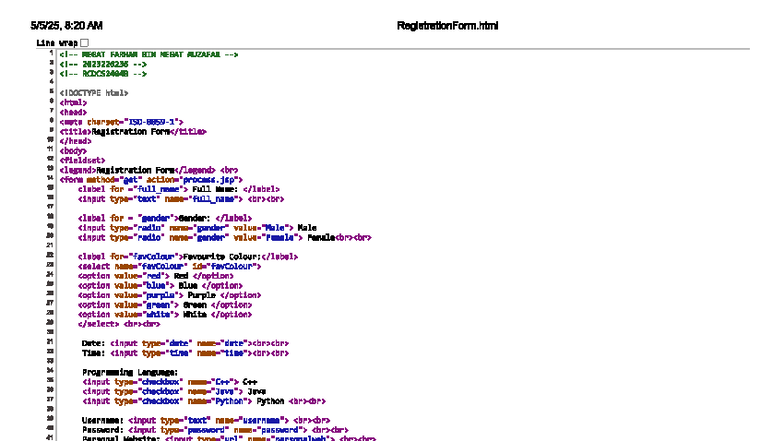Click the 'Username:' input line
784x441 pixels.
click(x=206, y=420)
